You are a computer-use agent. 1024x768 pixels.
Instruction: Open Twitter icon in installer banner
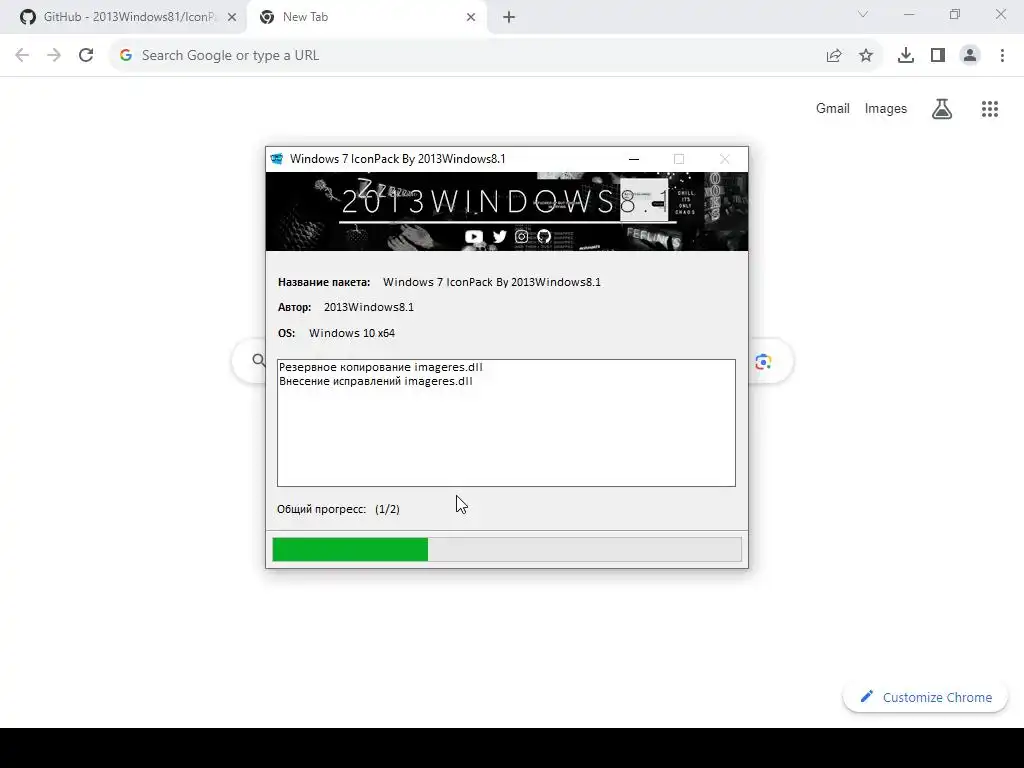(500, 236)
